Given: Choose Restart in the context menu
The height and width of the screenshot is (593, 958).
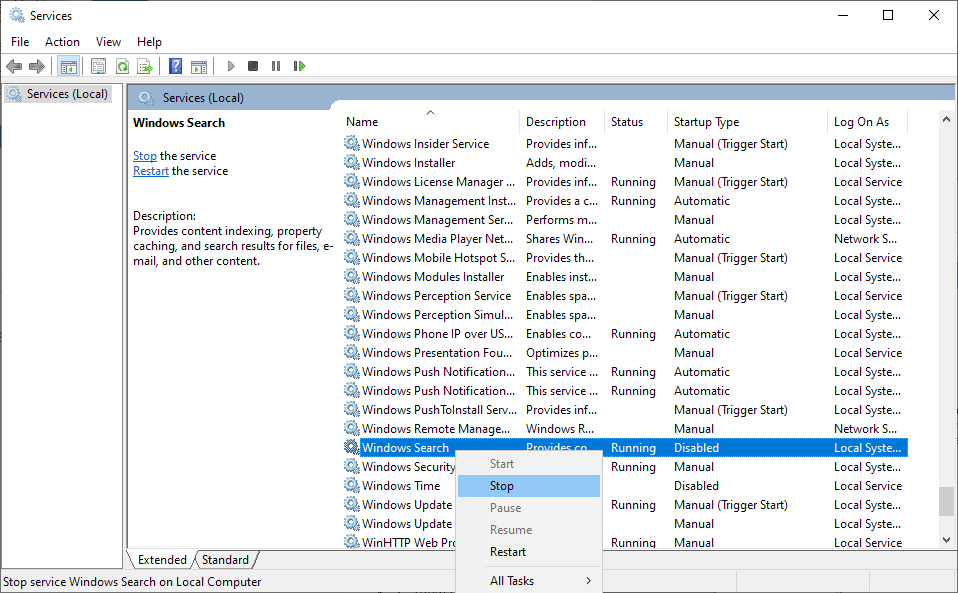Looking at the screenshot, I should [x=508, y=552].
